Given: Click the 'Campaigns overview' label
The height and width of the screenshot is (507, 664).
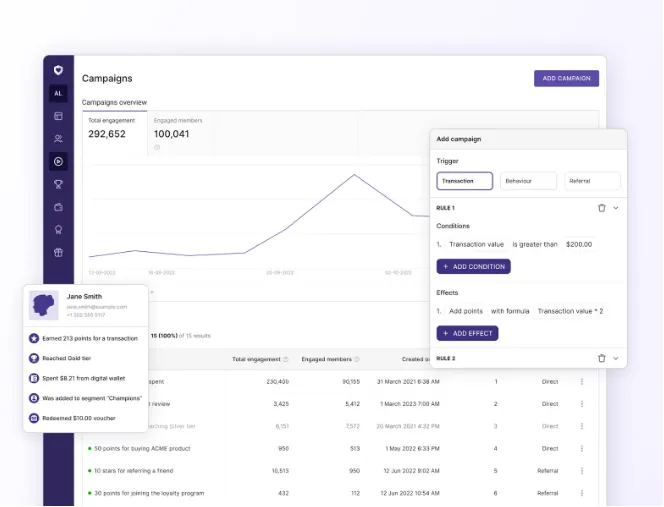Looking at the screenshot, I should tap(114, 103).
